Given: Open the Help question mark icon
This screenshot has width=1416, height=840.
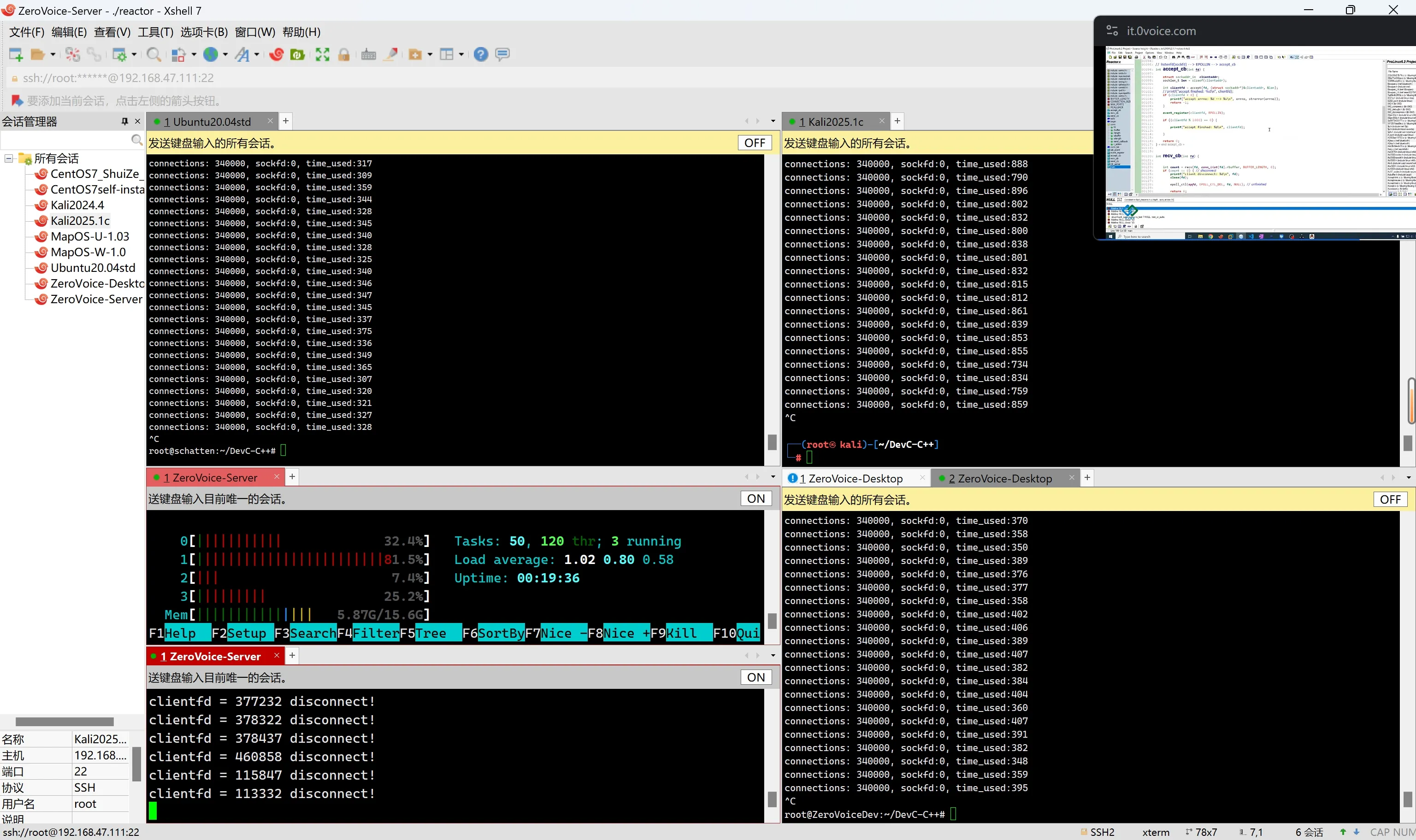Looking at the screenshot, I should (x=481, y=54).
